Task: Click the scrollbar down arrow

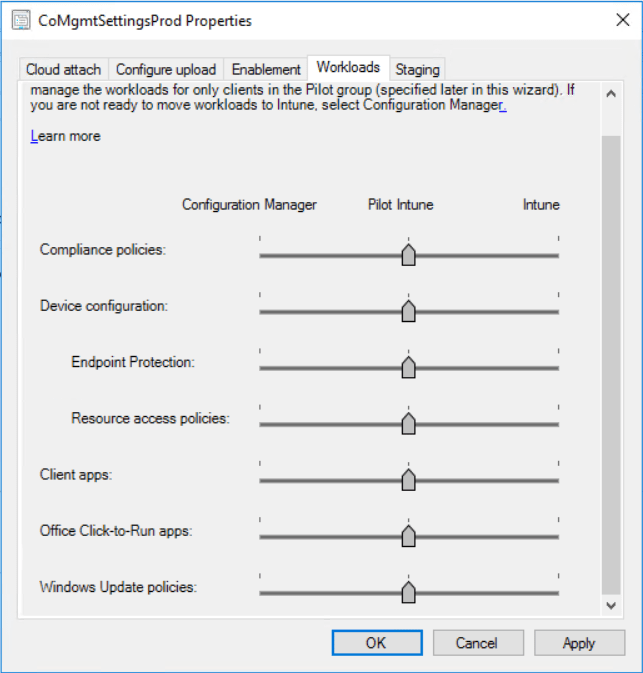Action: pos(611,606)
